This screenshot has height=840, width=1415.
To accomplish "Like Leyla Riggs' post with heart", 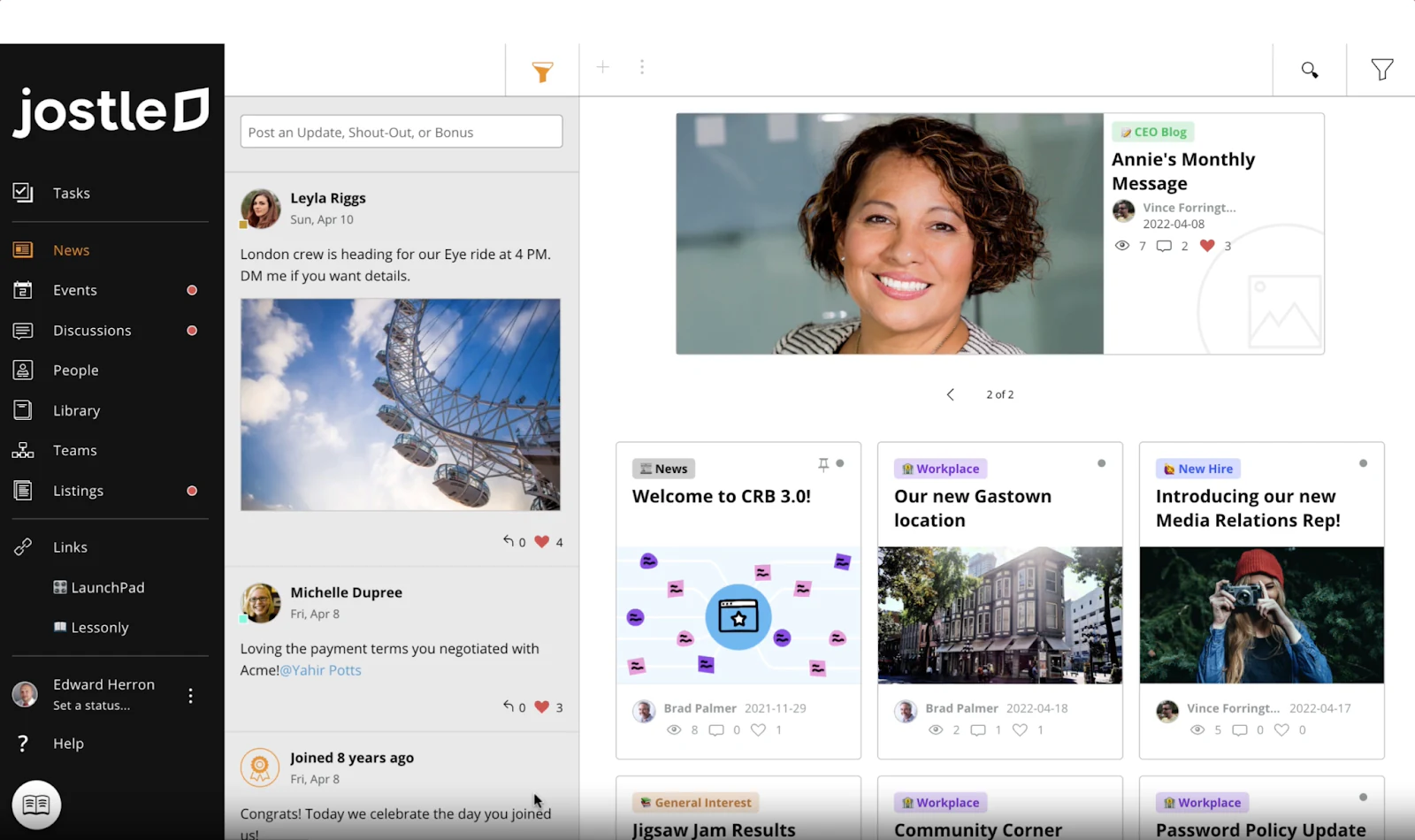I will tap(542, 542).
